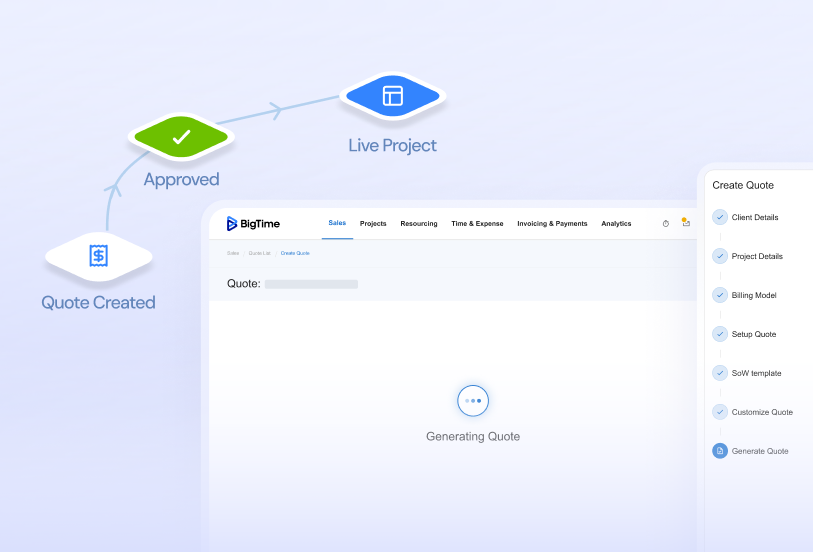
Task: Click the Quote Created dollar receipt icon
Action: point(98,256)
